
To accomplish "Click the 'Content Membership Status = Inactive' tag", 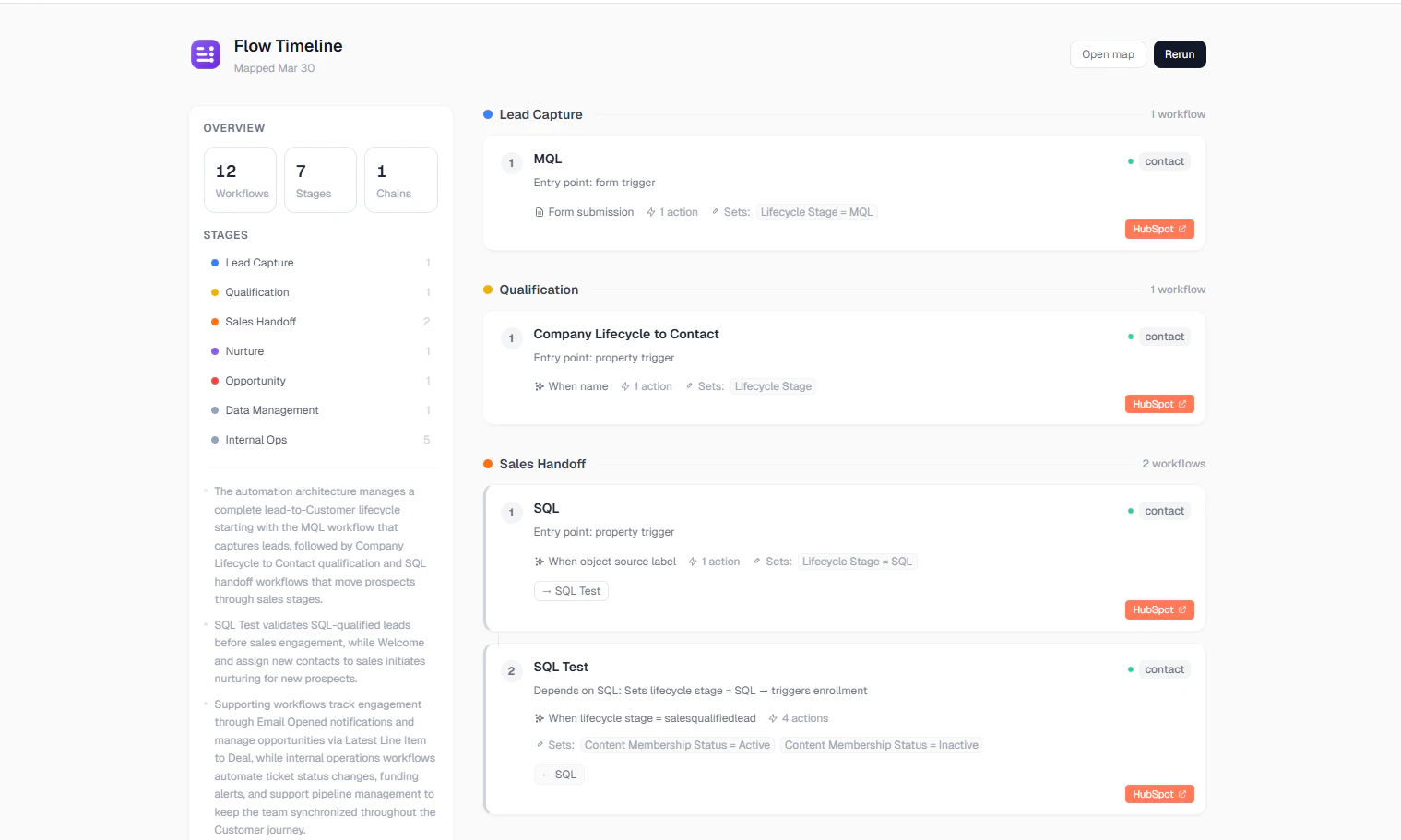I will [x=881, y=744].
